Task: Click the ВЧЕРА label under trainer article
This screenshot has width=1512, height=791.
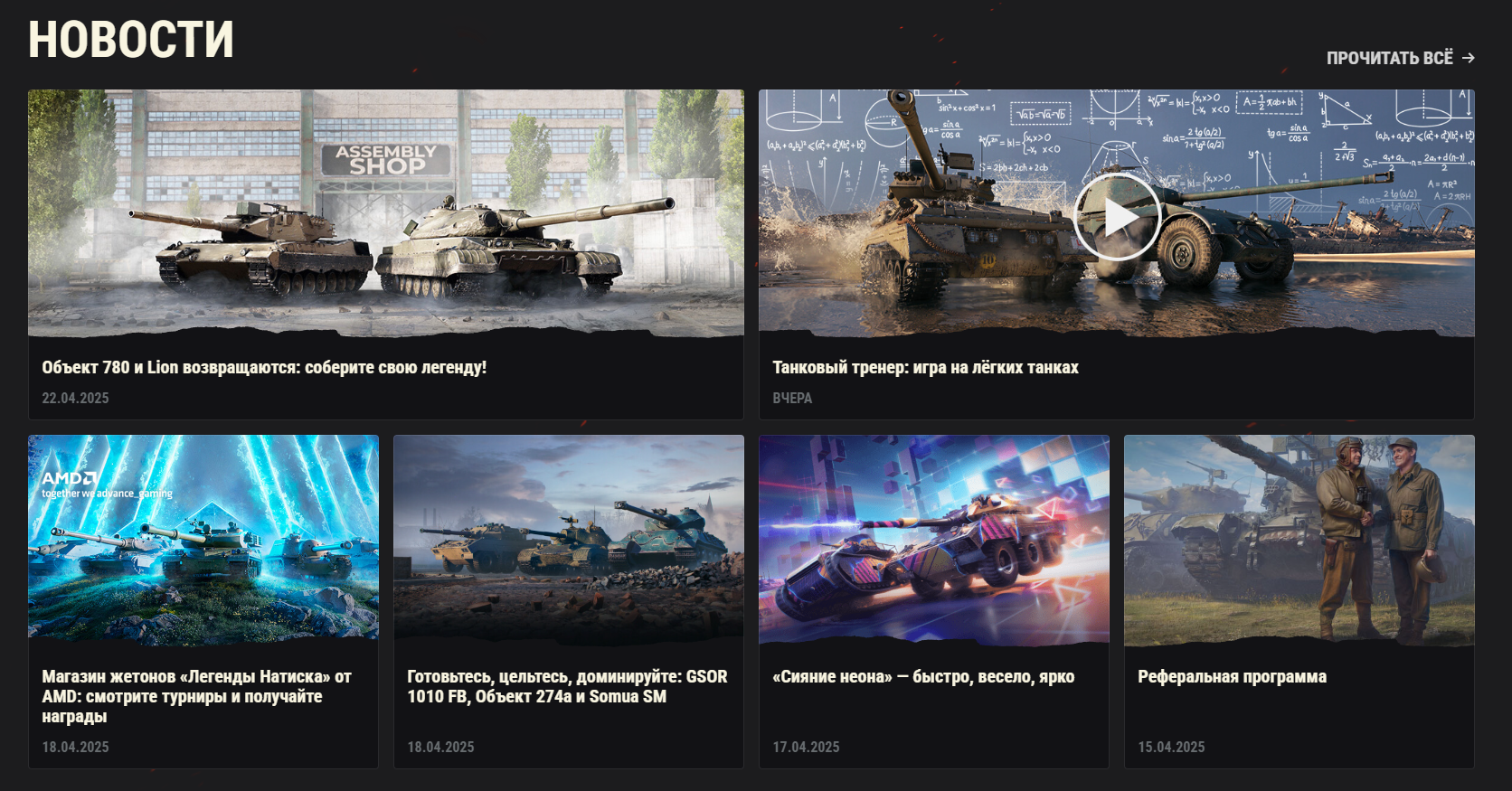Action: coord(792,398)
